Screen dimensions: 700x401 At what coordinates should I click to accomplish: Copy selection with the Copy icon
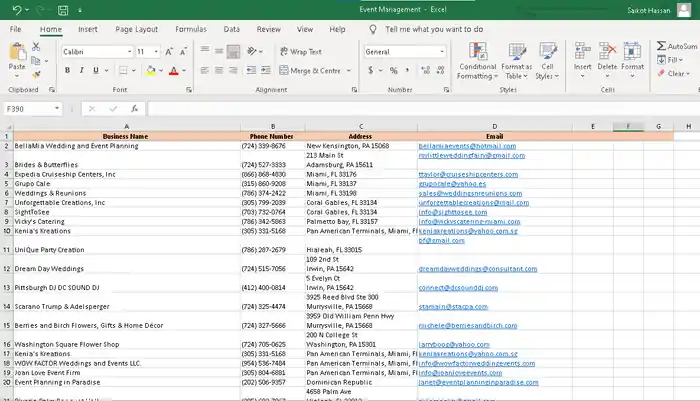[x=36, y=60]
